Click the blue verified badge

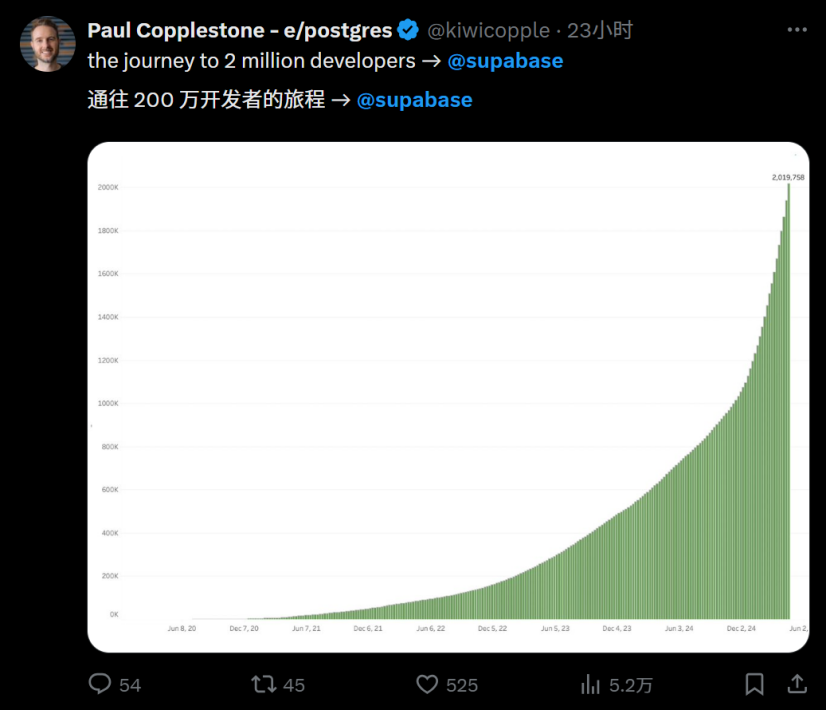(409, 30)
